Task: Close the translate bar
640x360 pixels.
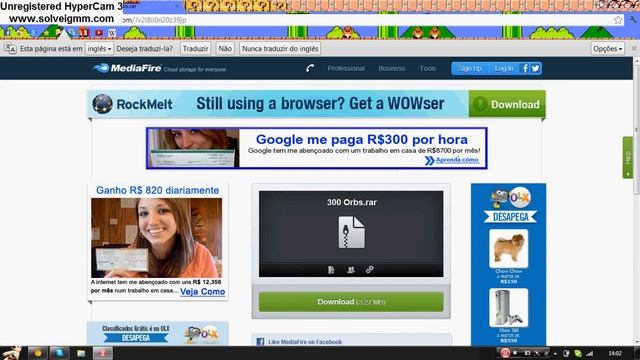Action: pos(634,48)
